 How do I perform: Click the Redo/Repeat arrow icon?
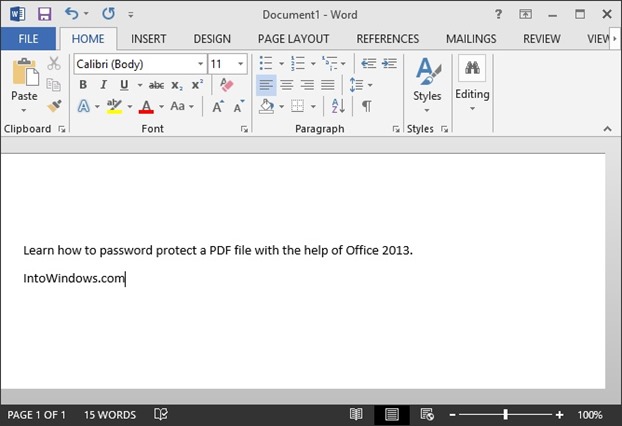point(108,14)
